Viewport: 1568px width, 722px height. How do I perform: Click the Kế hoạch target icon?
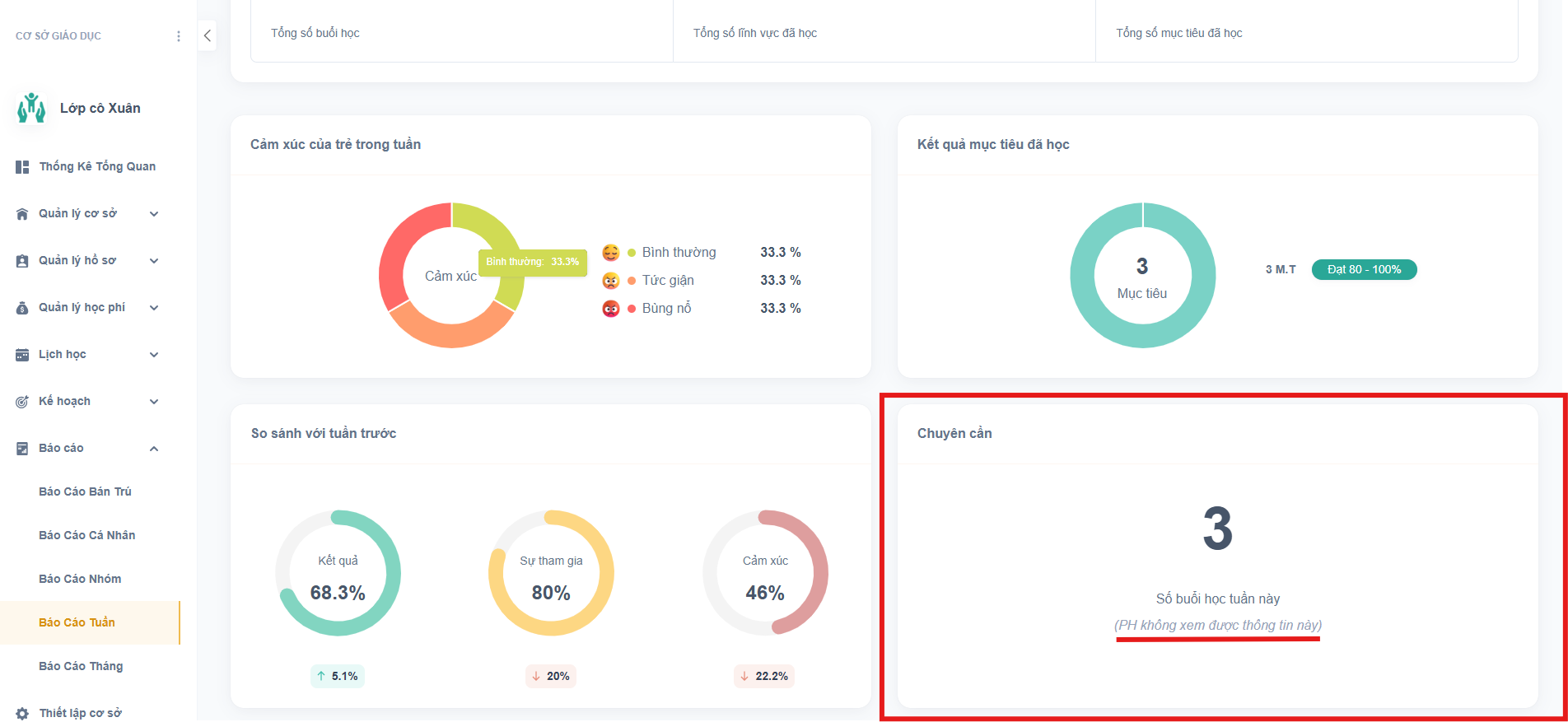click(x=22, y=402)
